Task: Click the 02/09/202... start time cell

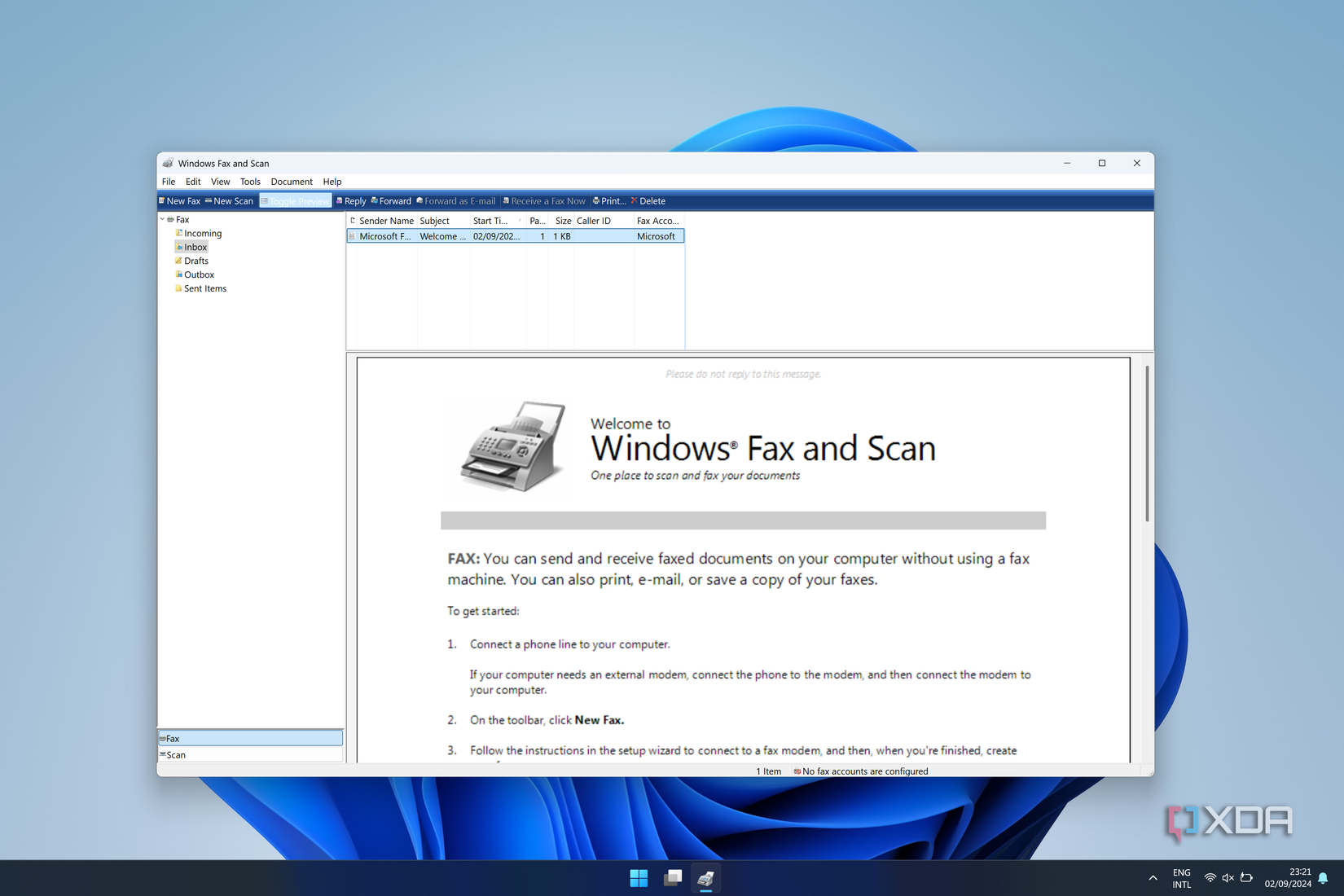Action: coord(497,236)
